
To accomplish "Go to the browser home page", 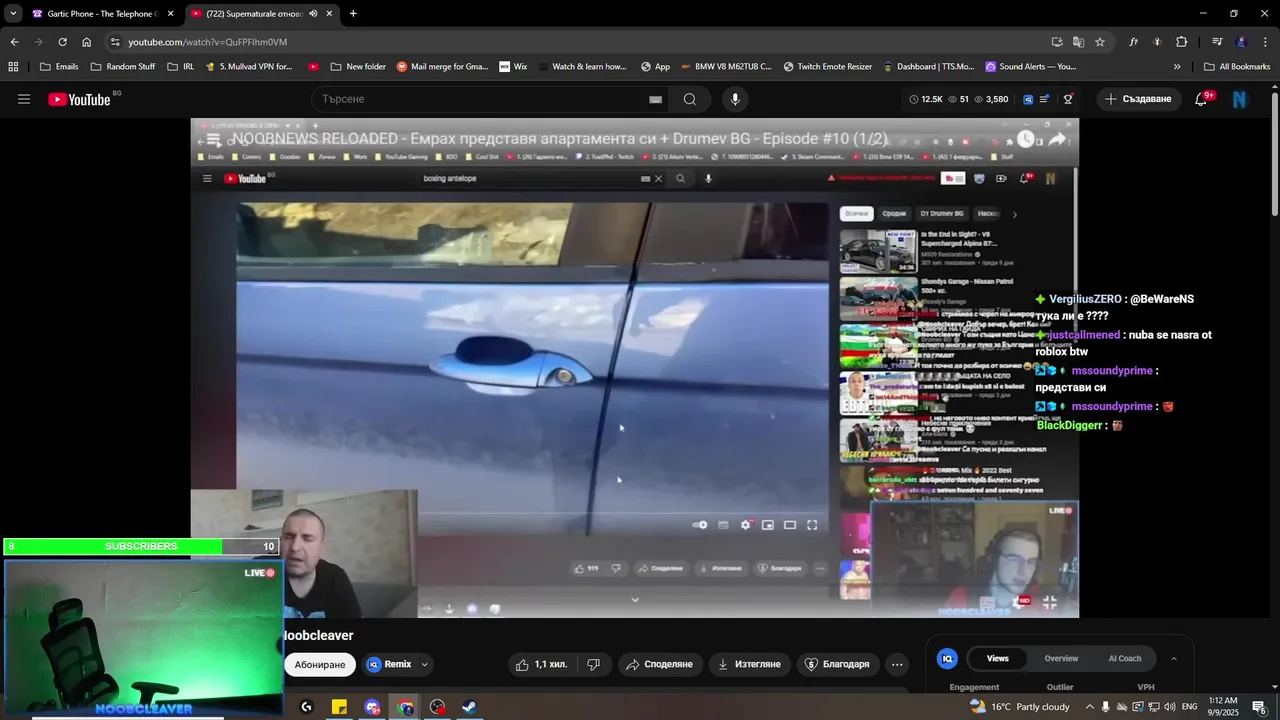I will tap(86, 42).
